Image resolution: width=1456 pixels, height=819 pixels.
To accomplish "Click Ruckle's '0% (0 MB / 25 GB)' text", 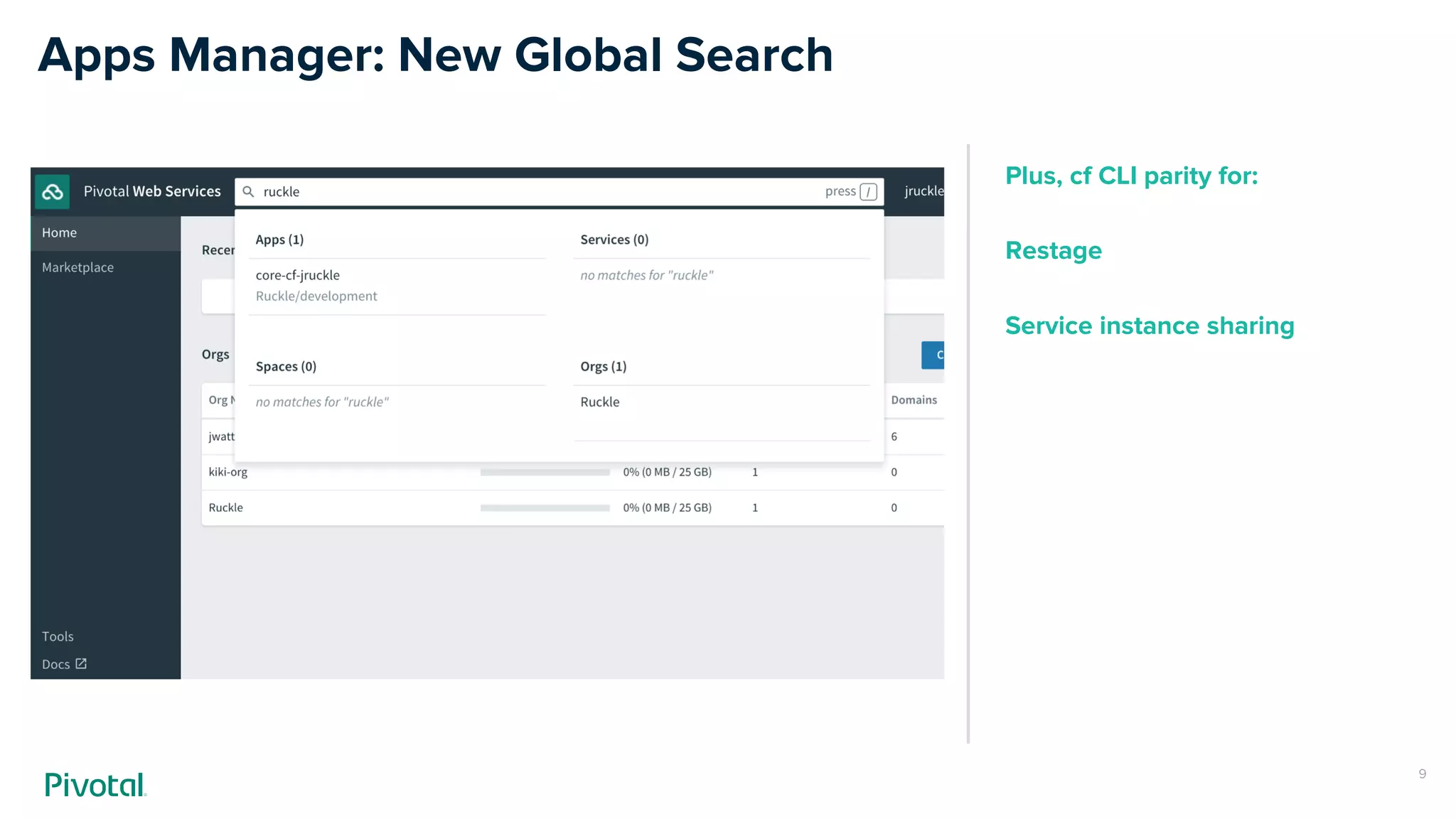I will (667, 508).
